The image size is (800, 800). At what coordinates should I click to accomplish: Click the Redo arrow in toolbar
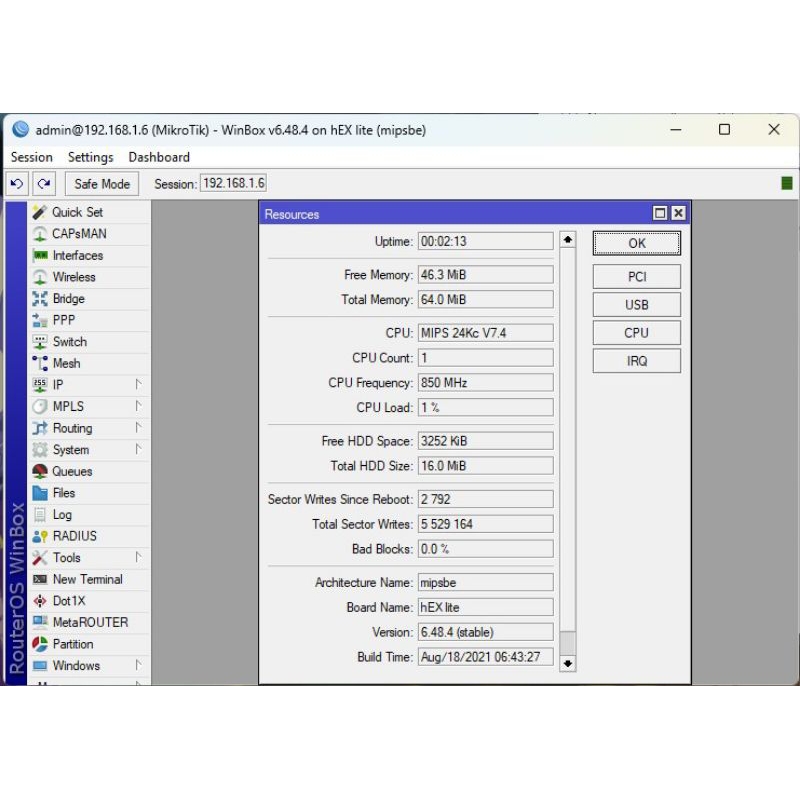tap(43, 184)
